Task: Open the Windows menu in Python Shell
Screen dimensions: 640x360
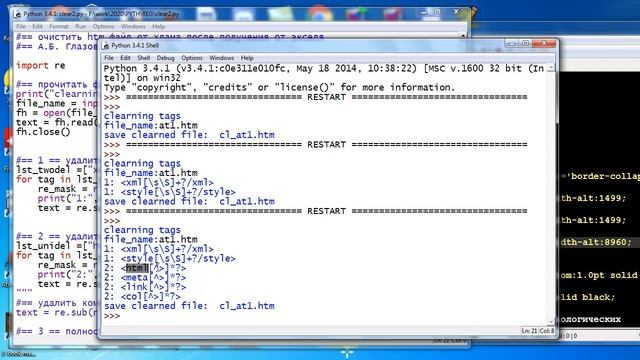Action: [221, 58]
